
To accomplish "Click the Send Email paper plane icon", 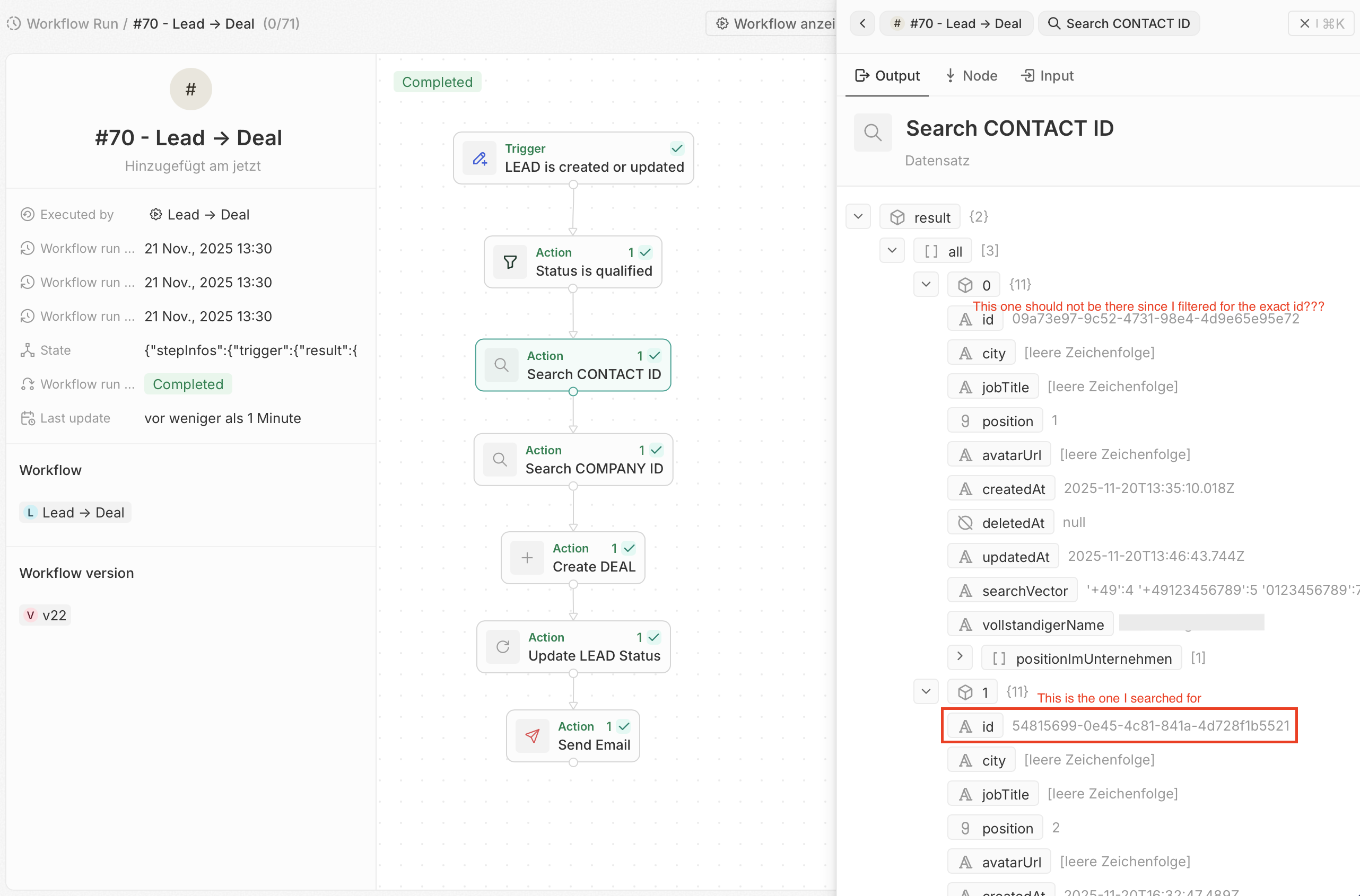I will (532, 736).
